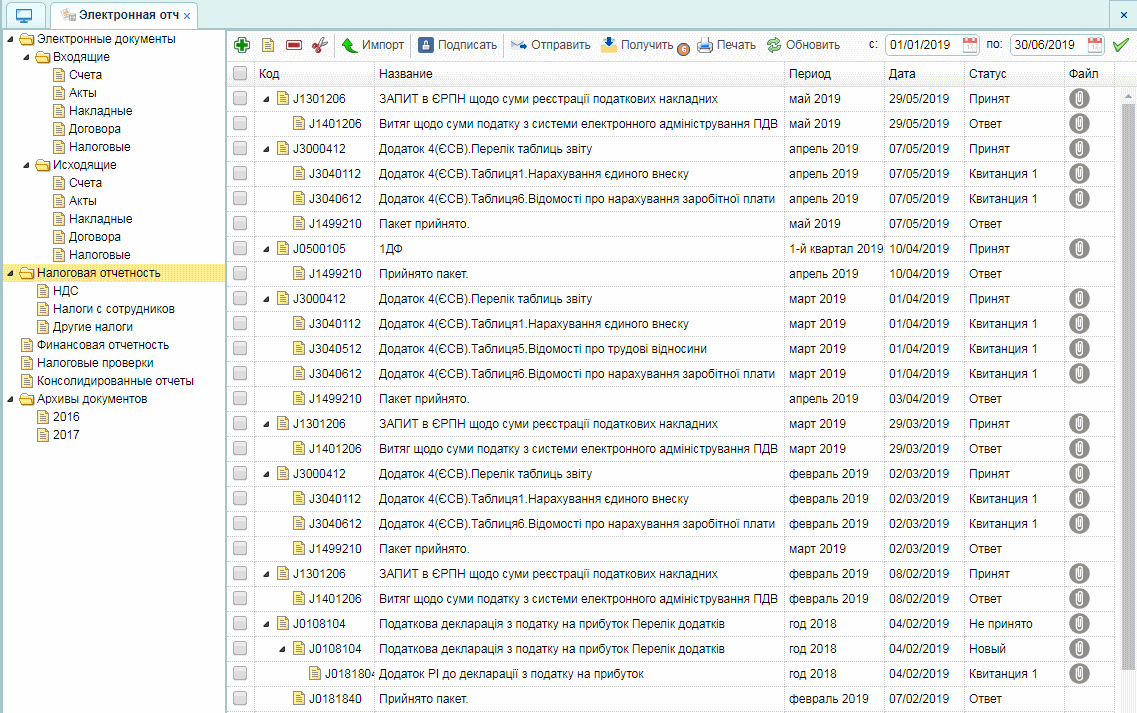The width and height of the screenshot is (1137, 713).
Task: Click the Подписать toolbar button
Action: [x=458, y=45]
